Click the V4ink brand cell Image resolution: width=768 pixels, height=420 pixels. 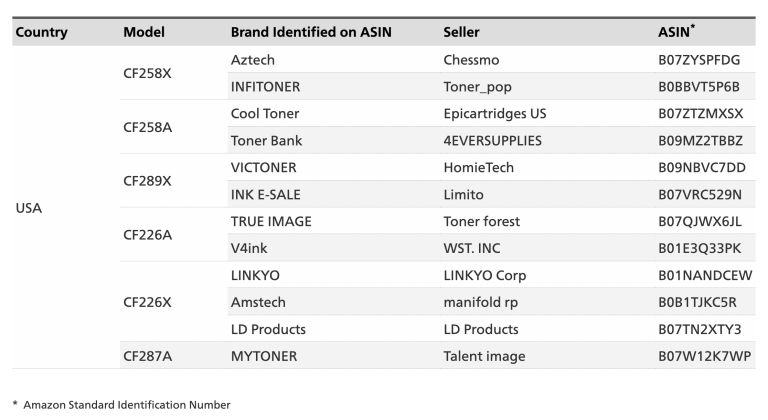pyautogui.click(x=250, y=248)
